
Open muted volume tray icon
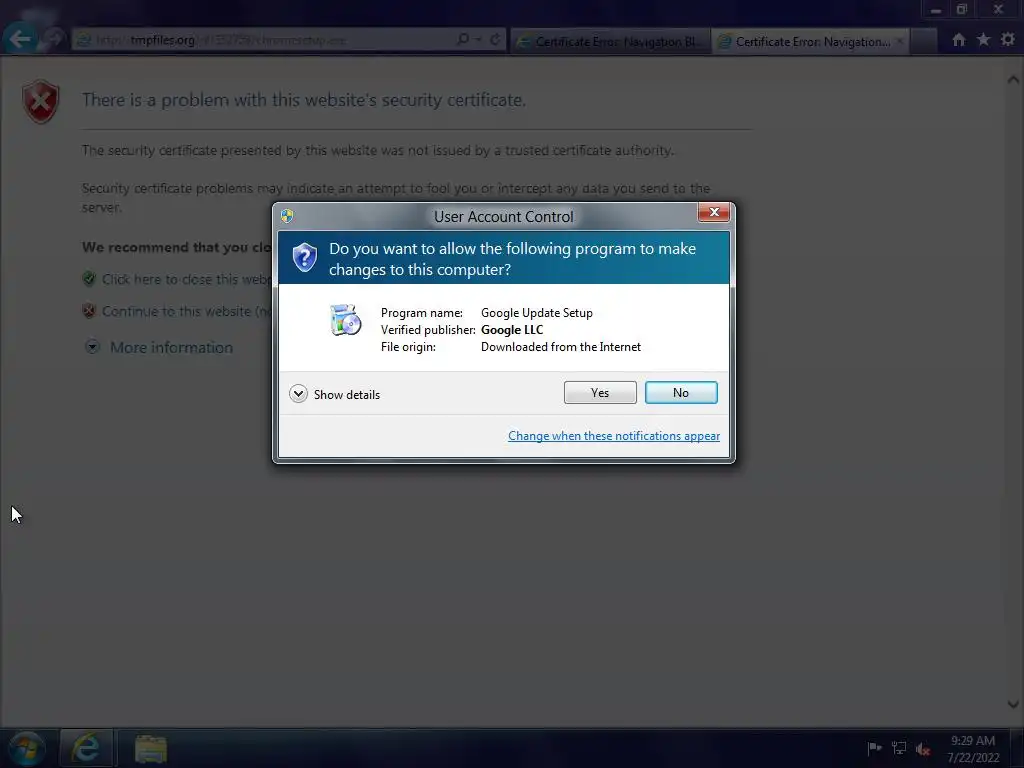pyautogui.click(x=922, y=748)
